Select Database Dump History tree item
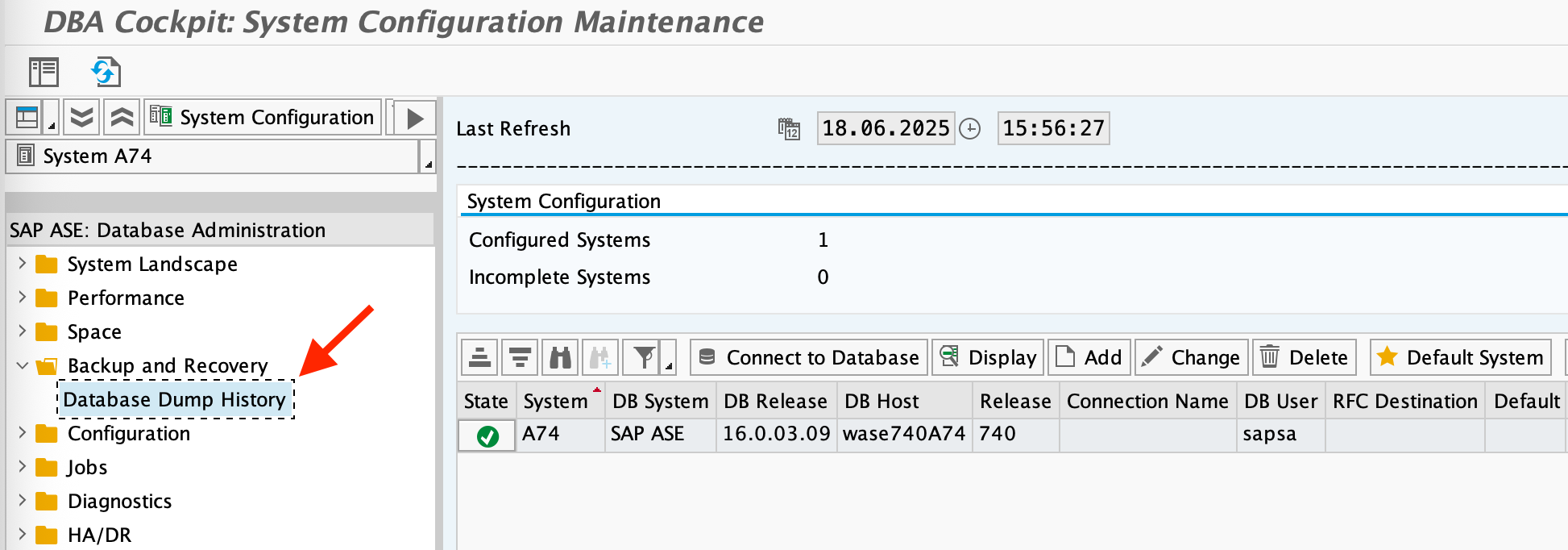This screenshot has width=1568, height=550. coord(175,399)
